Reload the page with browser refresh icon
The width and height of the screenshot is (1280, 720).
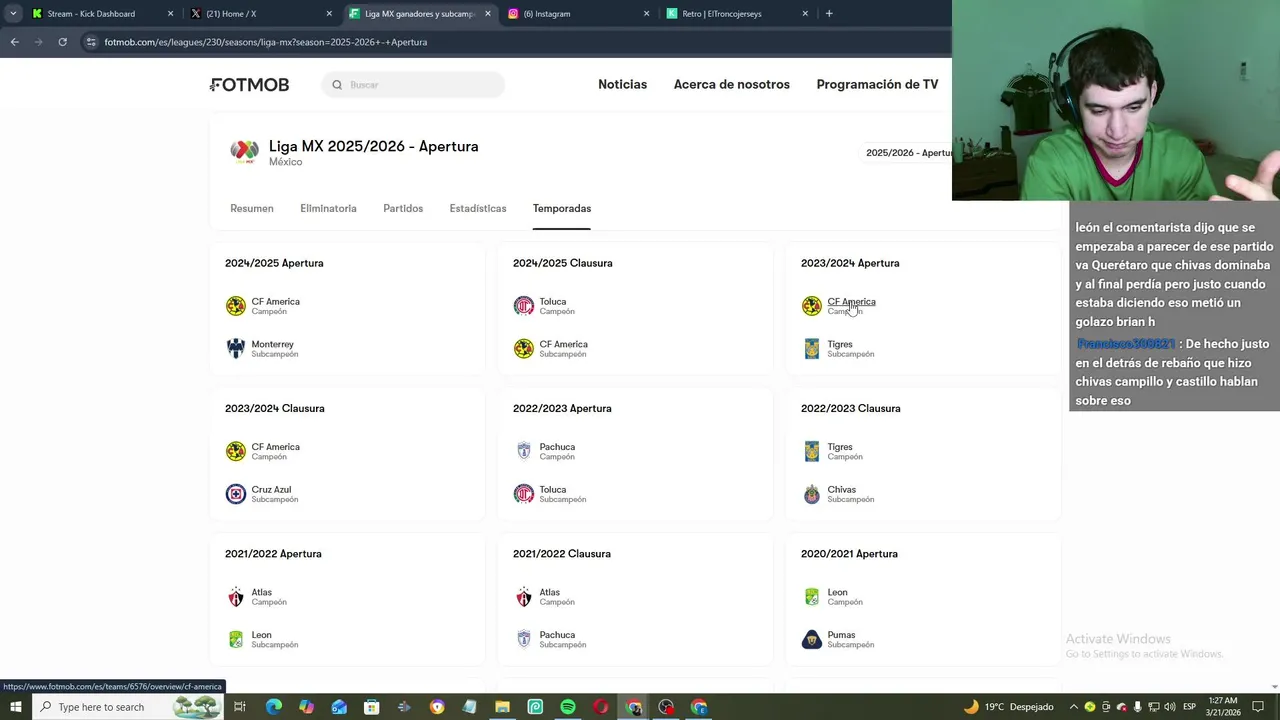pos(62,42)
